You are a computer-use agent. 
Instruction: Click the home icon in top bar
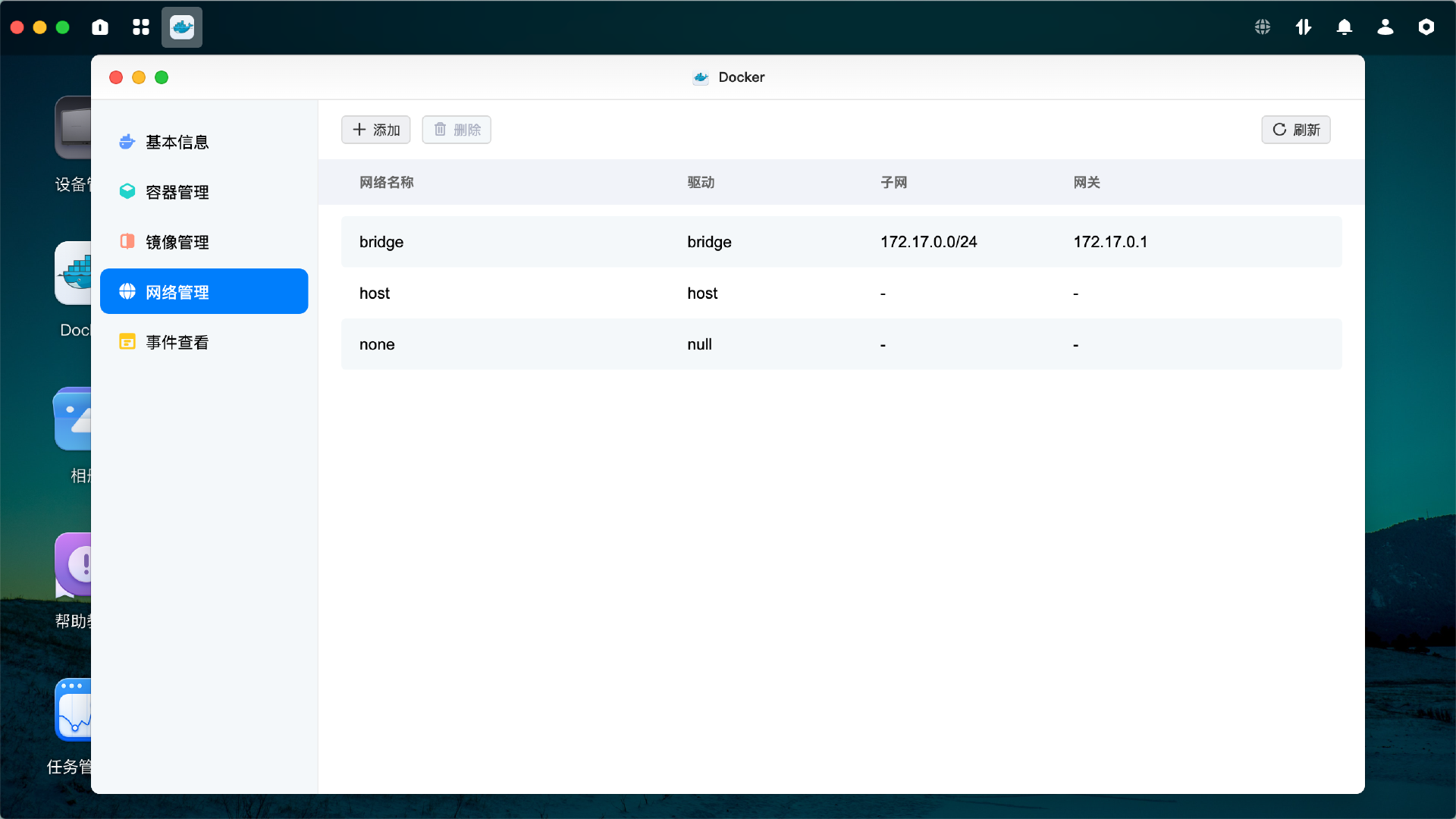(99, 27)
